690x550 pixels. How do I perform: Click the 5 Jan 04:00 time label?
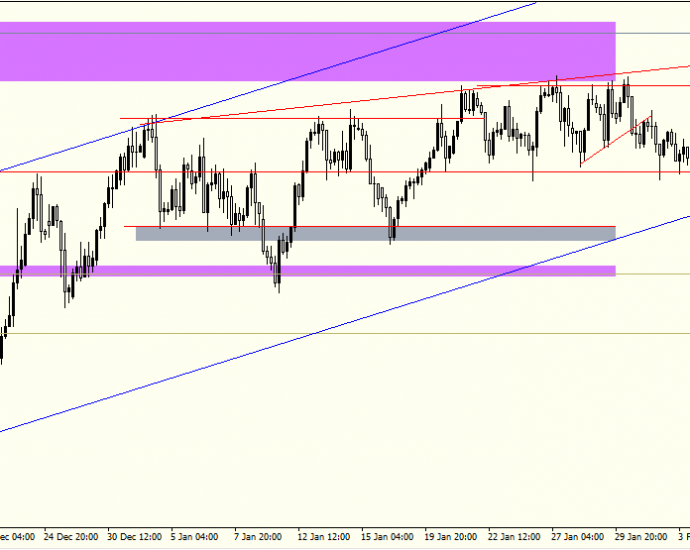194,537
